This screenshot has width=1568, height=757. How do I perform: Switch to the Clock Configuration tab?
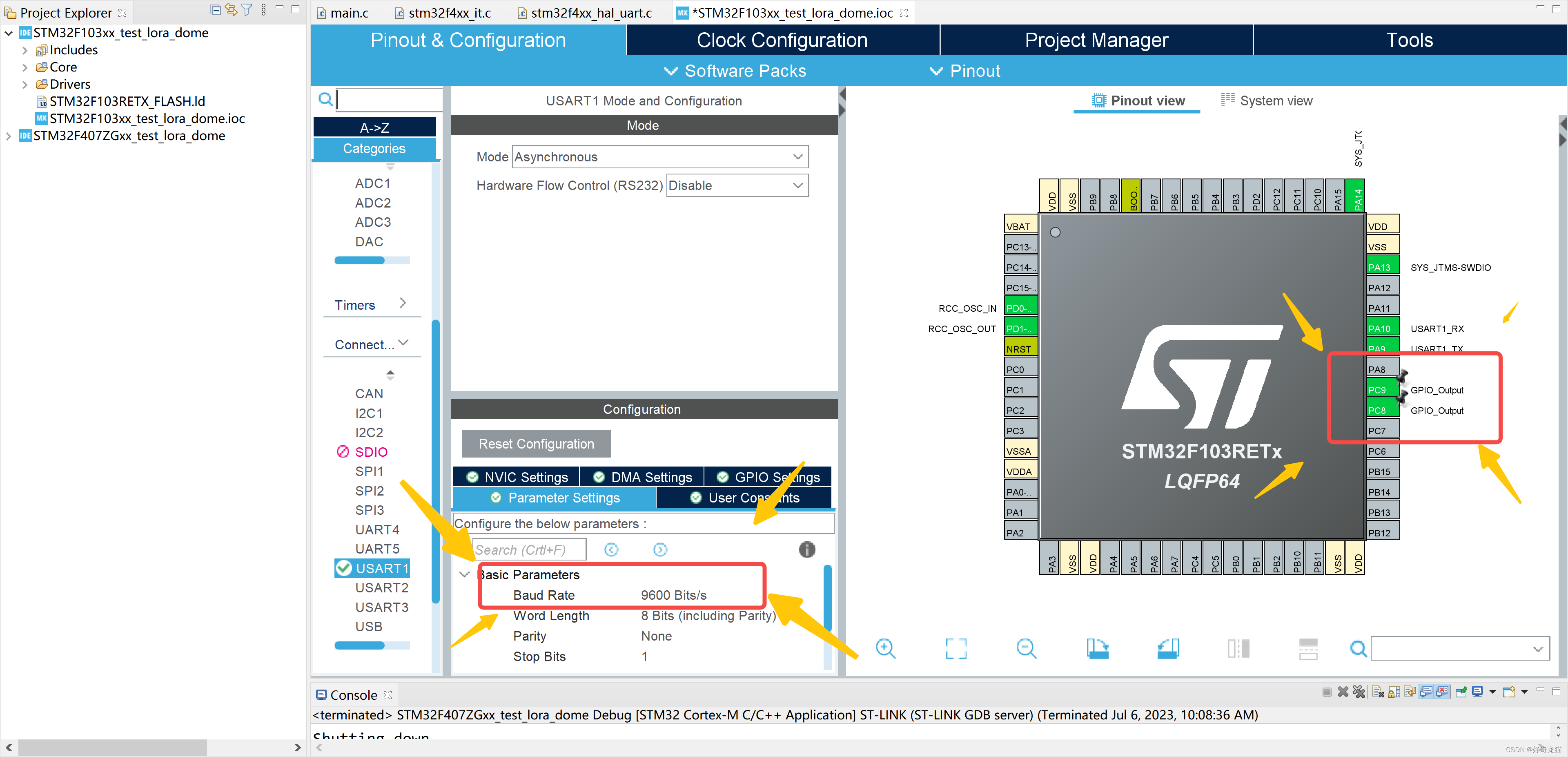[782, 40]
